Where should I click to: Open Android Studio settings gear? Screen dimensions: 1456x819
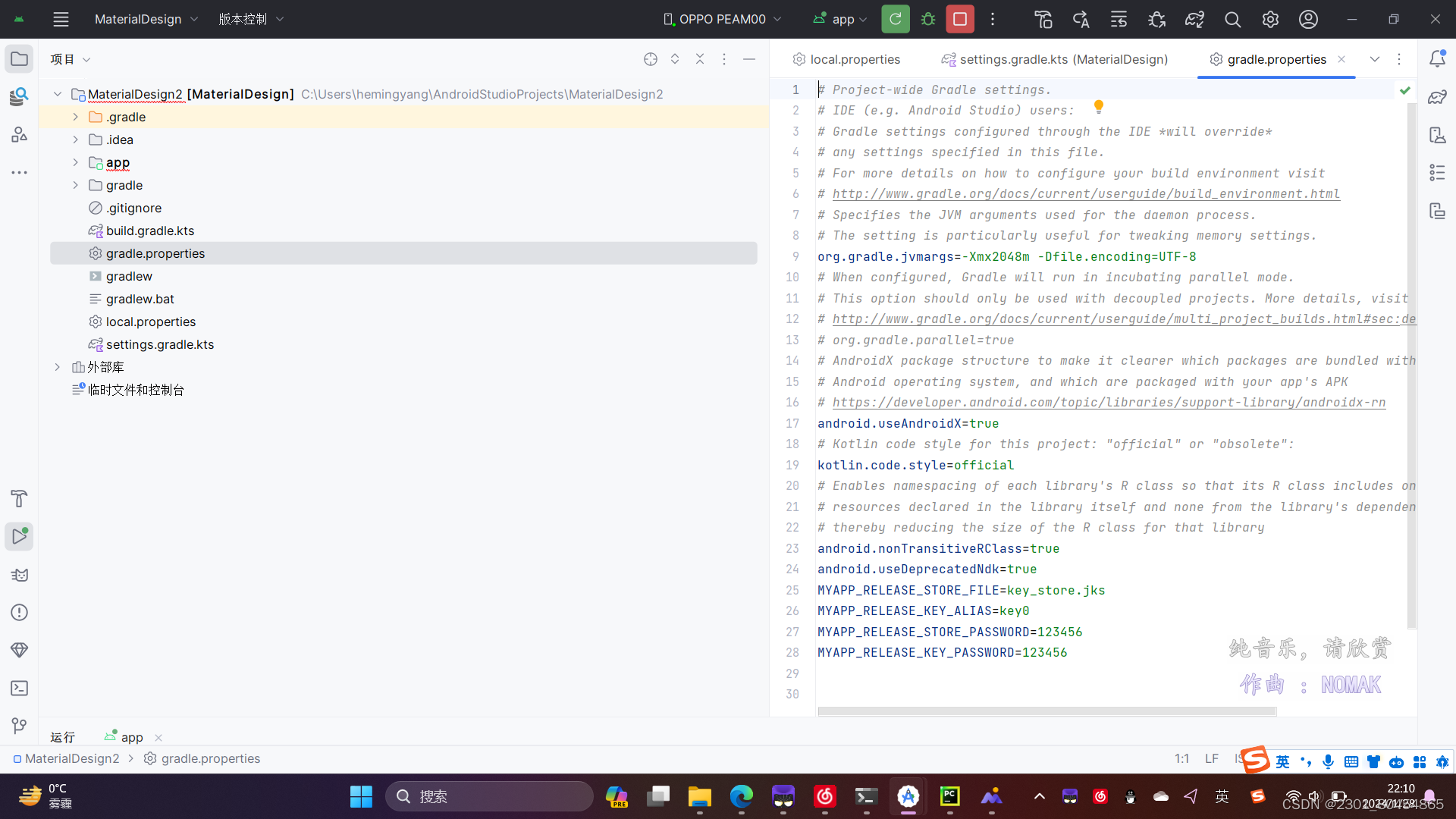coord(1270,19)
